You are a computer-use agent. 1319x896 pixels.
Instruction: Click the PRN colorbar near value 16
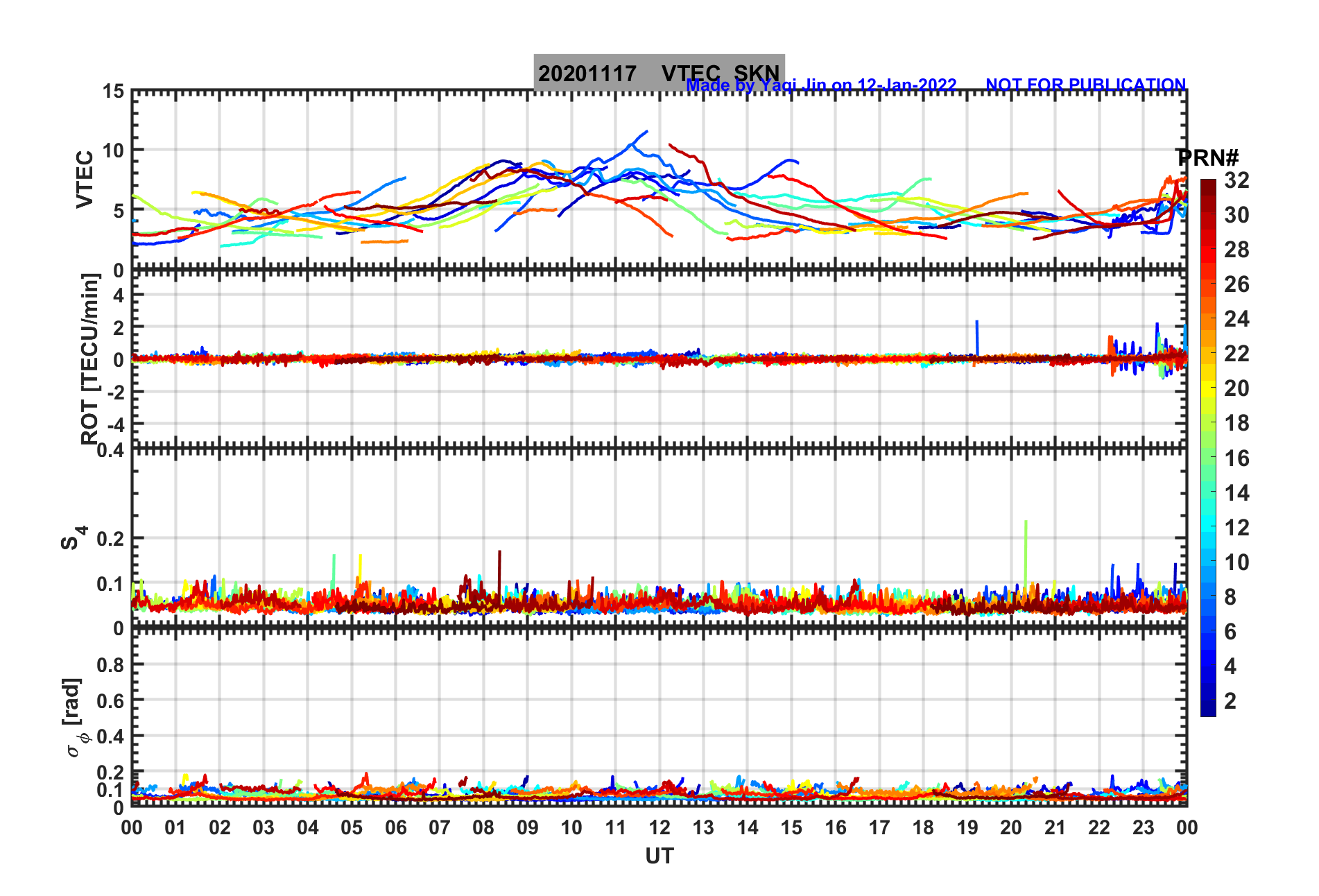[x=1208, y=458]
